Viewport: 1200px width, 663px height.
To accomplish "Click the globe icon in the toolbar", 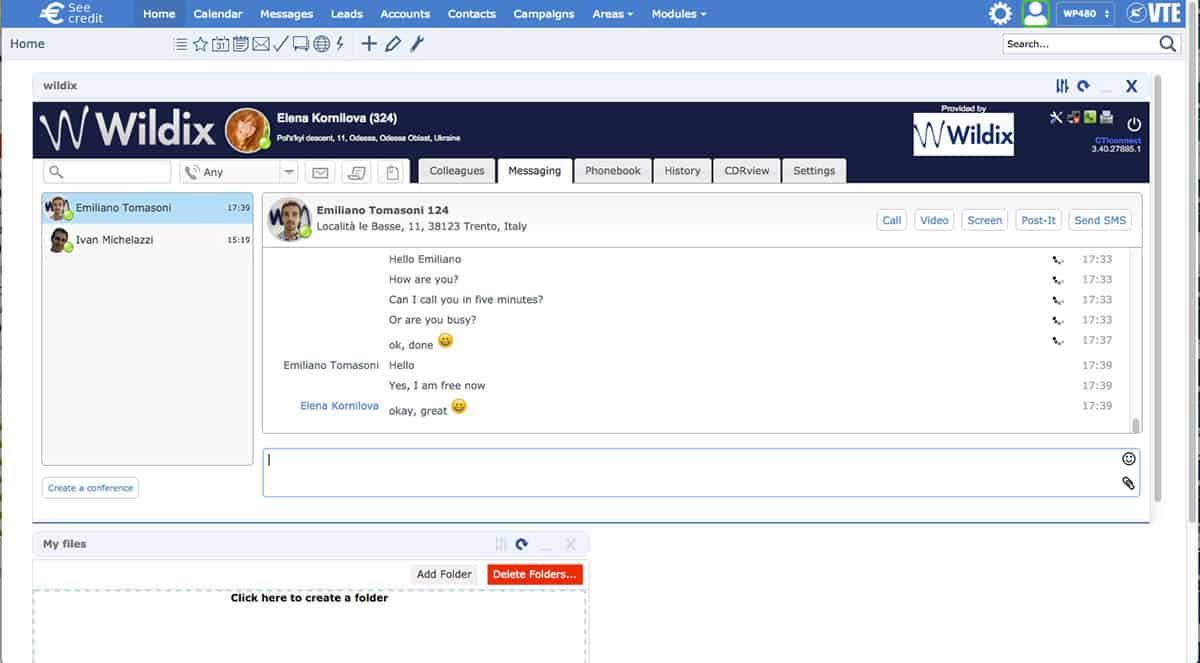I will coord(321,44).
